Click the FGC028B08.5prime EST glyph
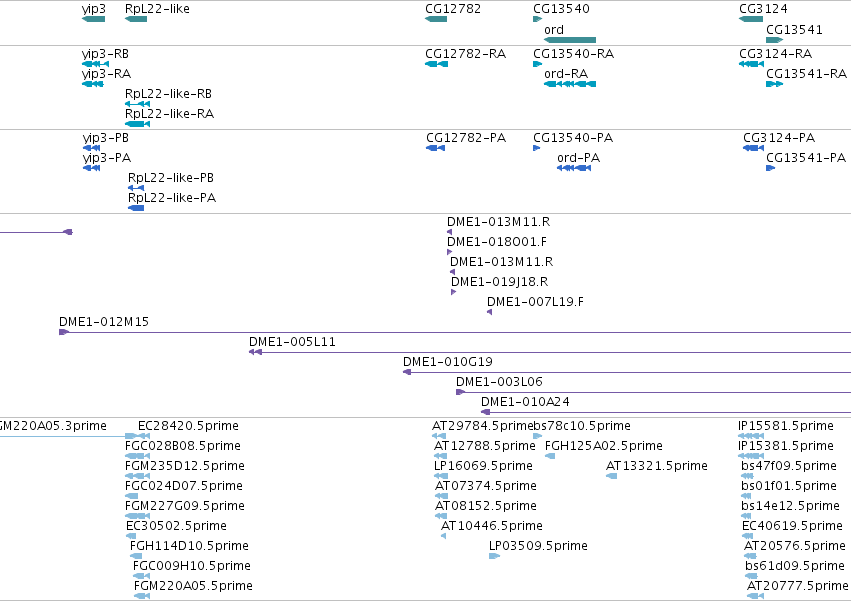 [137, 456]
